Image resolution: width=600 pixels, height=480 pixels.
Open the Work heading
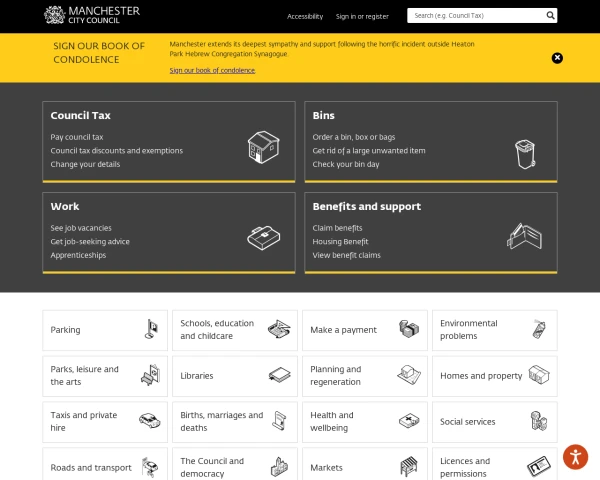click(65, 207)
